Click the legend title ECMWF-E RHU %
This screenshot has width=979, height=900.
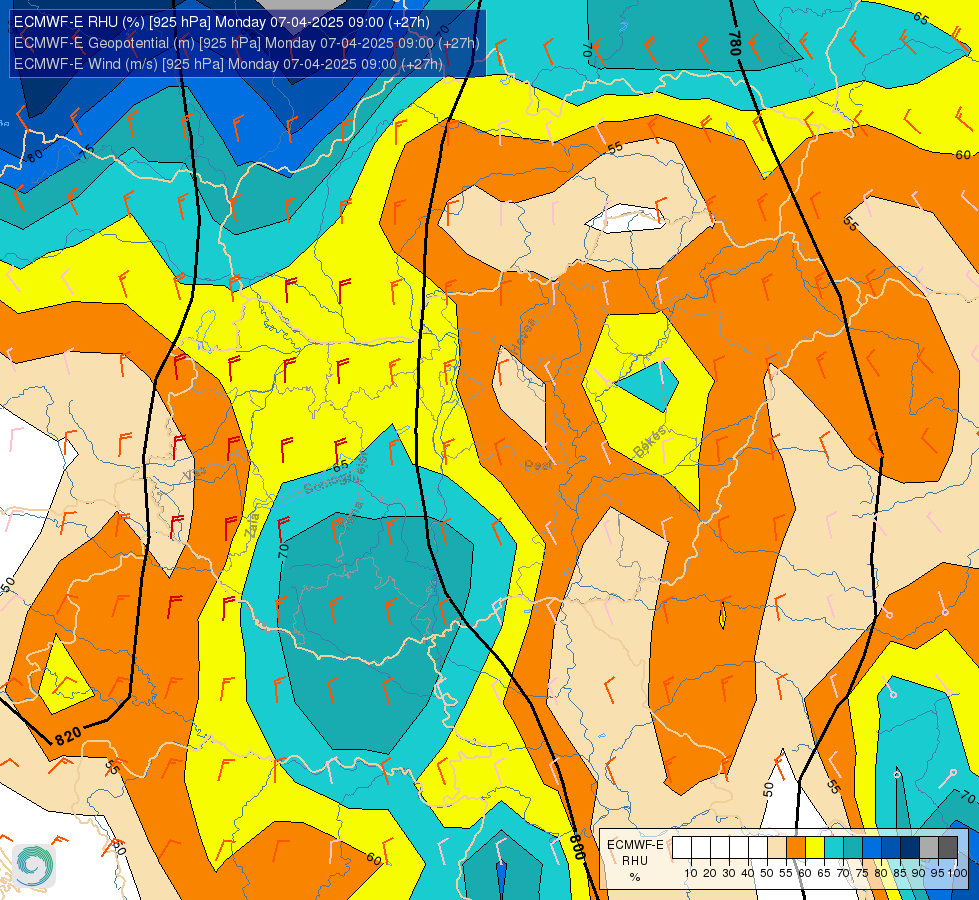[635, 861]
